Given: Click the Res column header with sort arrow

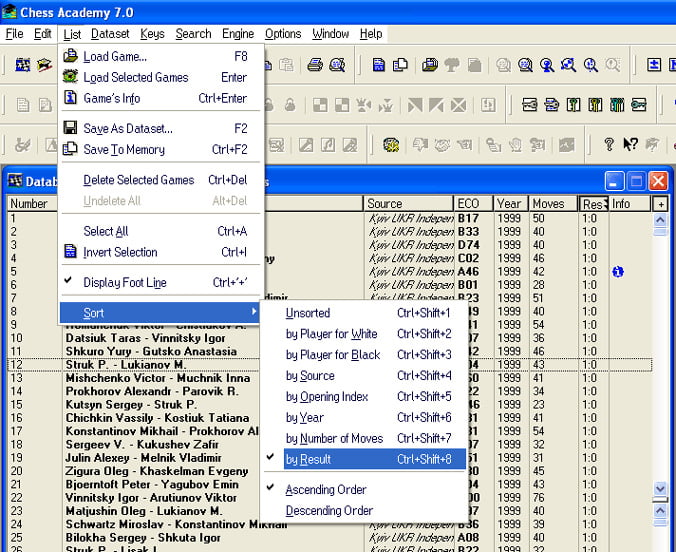Looking at the screenshot, I should point(593,204).
